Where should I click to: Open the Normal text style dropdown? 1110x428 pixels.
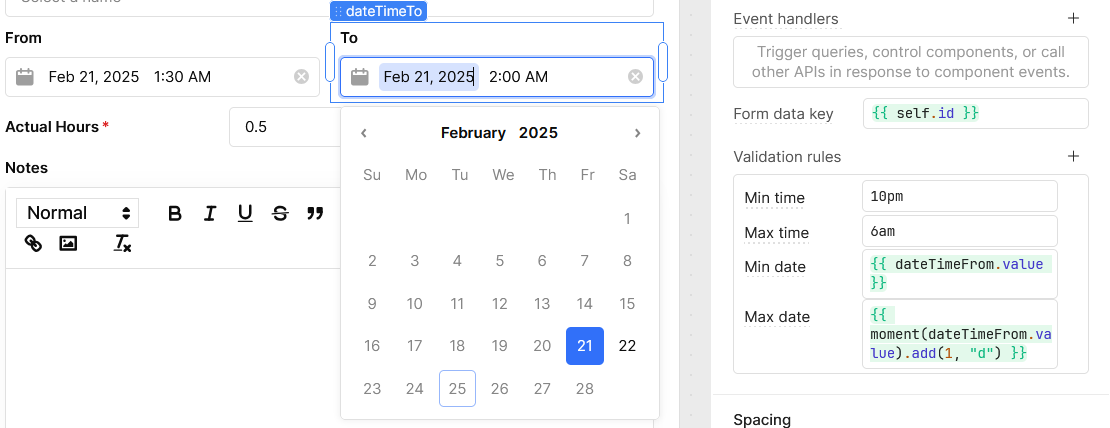tap(78, 213)
